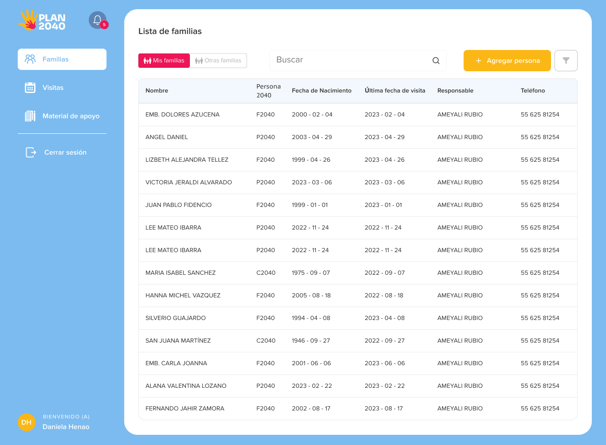Viewport: 606px width, 445px height.
Task: Toggle to Otras familias view
Action: pos(218,60)
